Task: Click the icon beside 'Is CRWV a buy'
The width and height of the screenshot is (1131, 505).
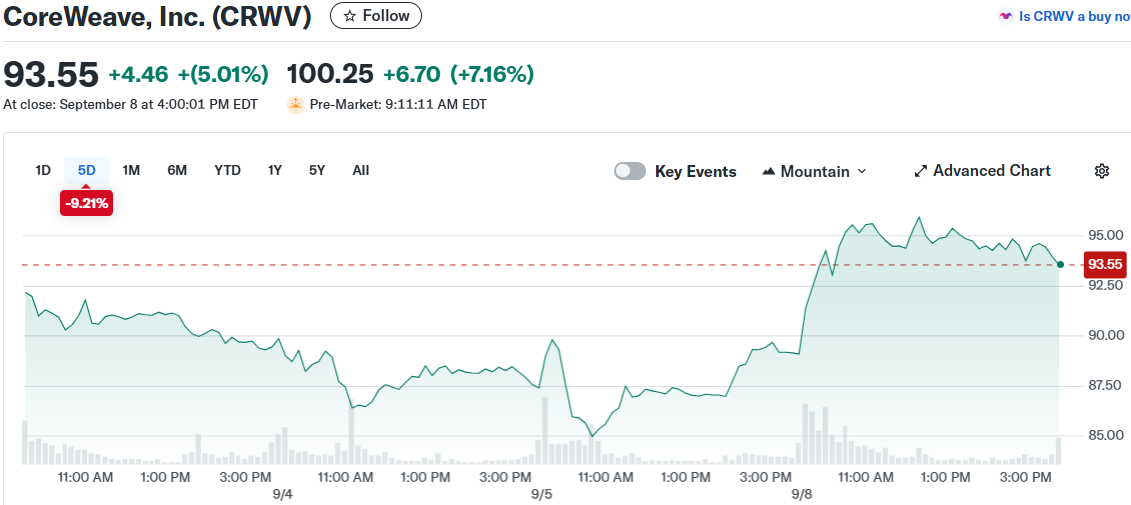Action: point(1005,17)
